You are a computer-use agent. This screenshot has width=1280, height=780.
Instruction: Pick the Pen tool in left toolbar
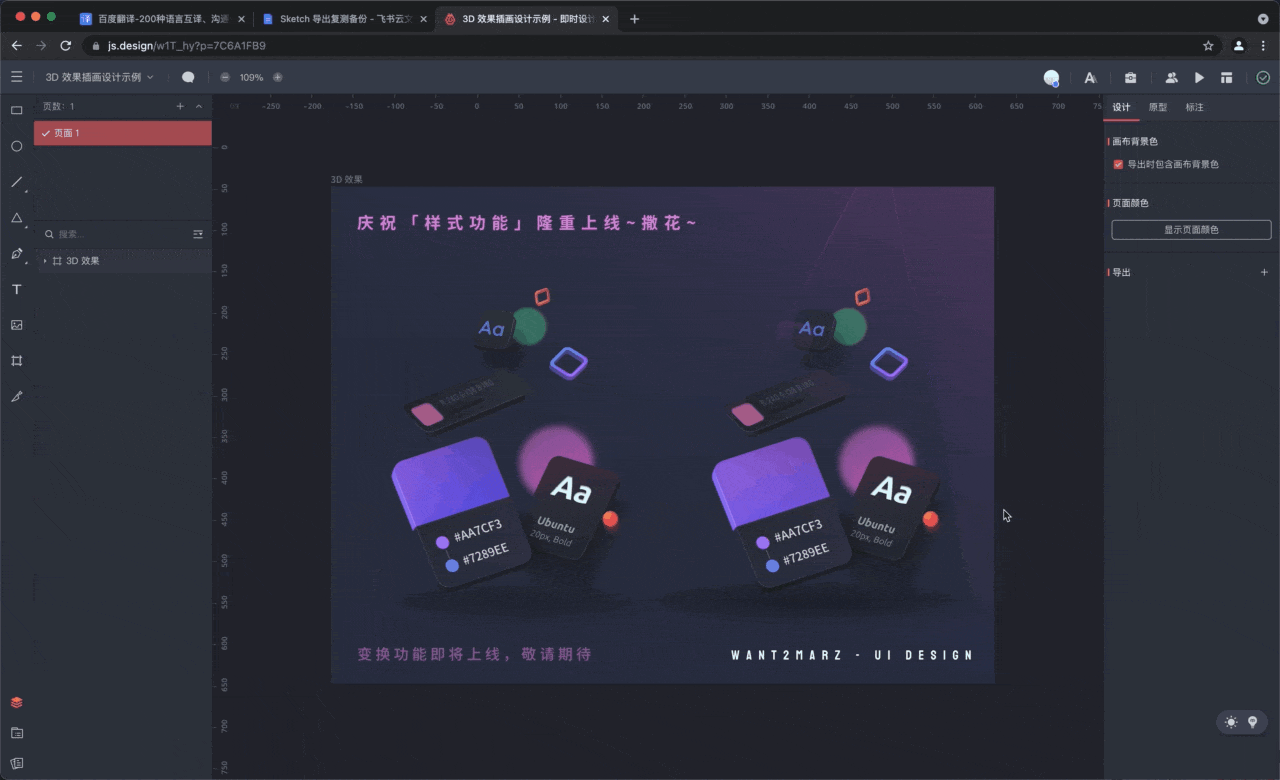(x=16, y=254)
